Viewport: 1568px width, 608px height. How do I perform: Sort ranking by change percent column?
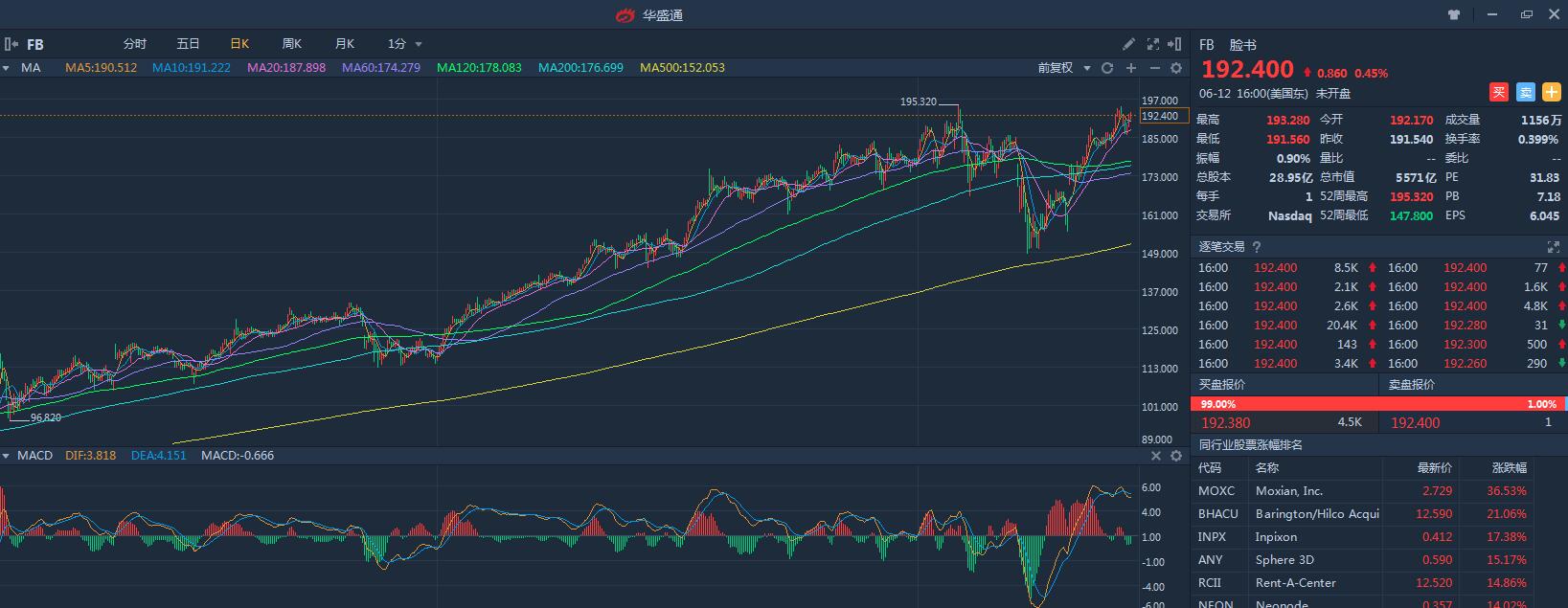point(1510,468)
